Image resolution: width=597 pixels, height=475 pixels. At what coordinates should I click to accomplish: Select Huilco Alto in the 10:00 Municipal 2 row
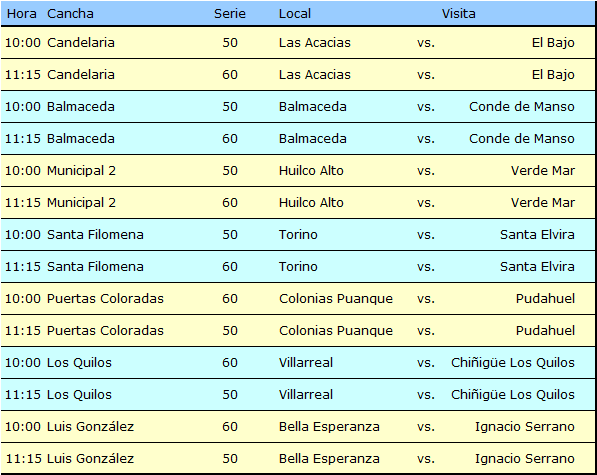[311, 171]
